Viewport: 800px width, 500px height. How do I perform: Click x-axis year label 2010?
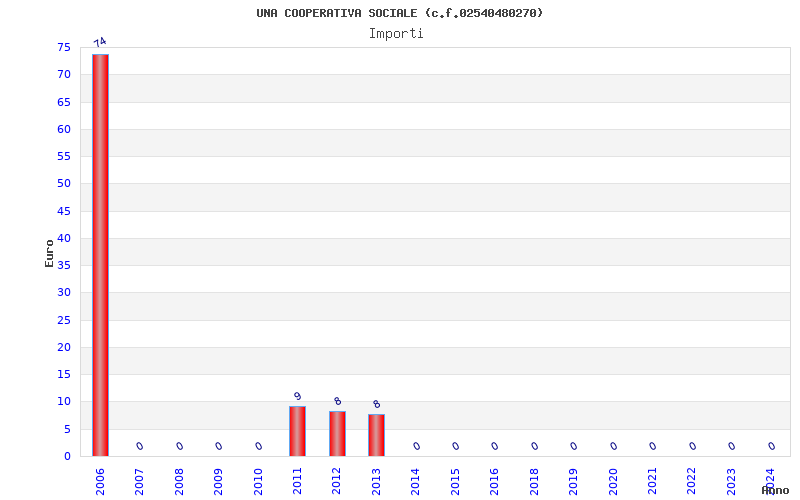pos(258,482)
